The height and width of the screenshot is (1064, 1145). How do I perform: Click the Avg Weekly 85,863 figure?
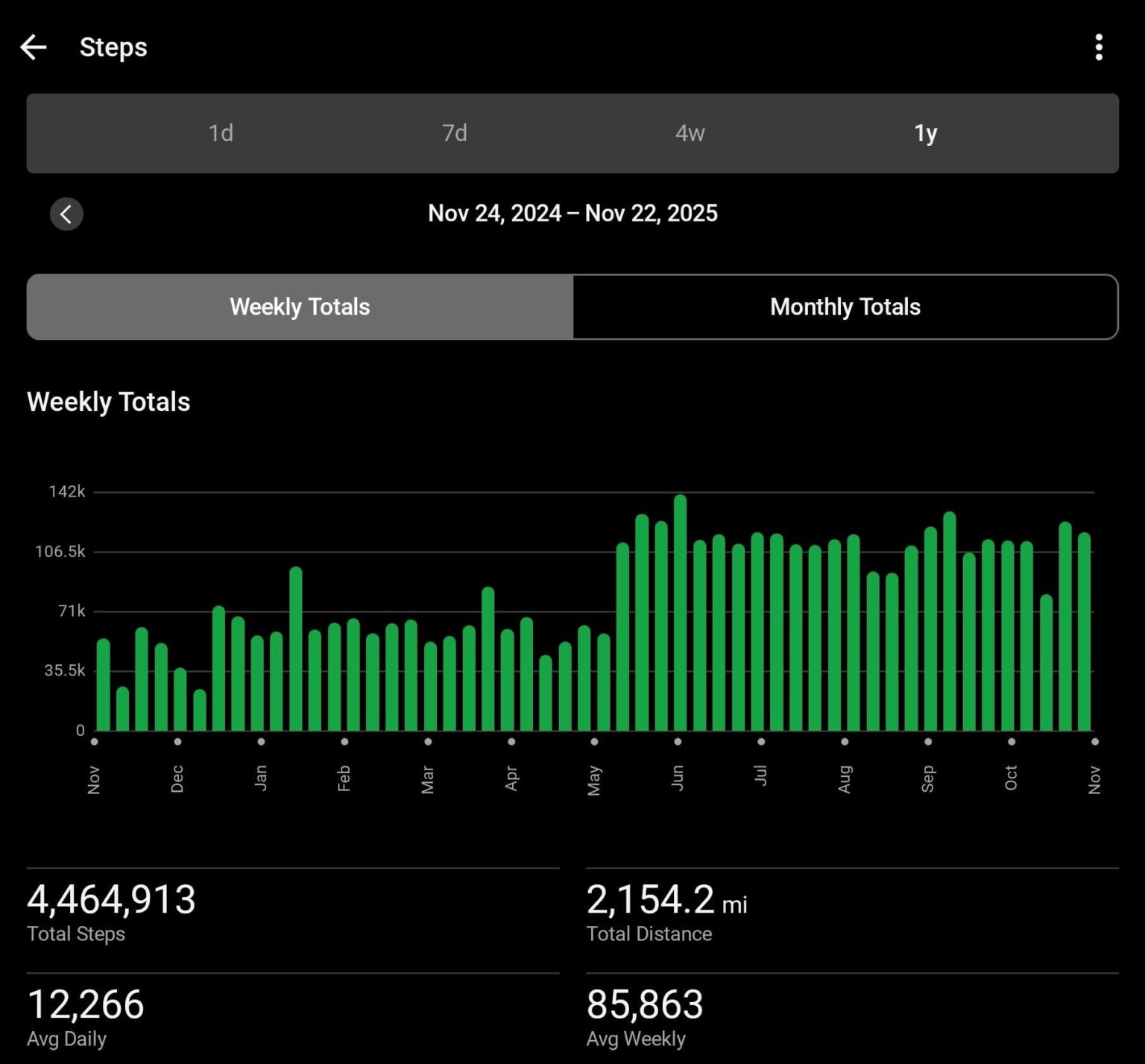click(644, 1005)
